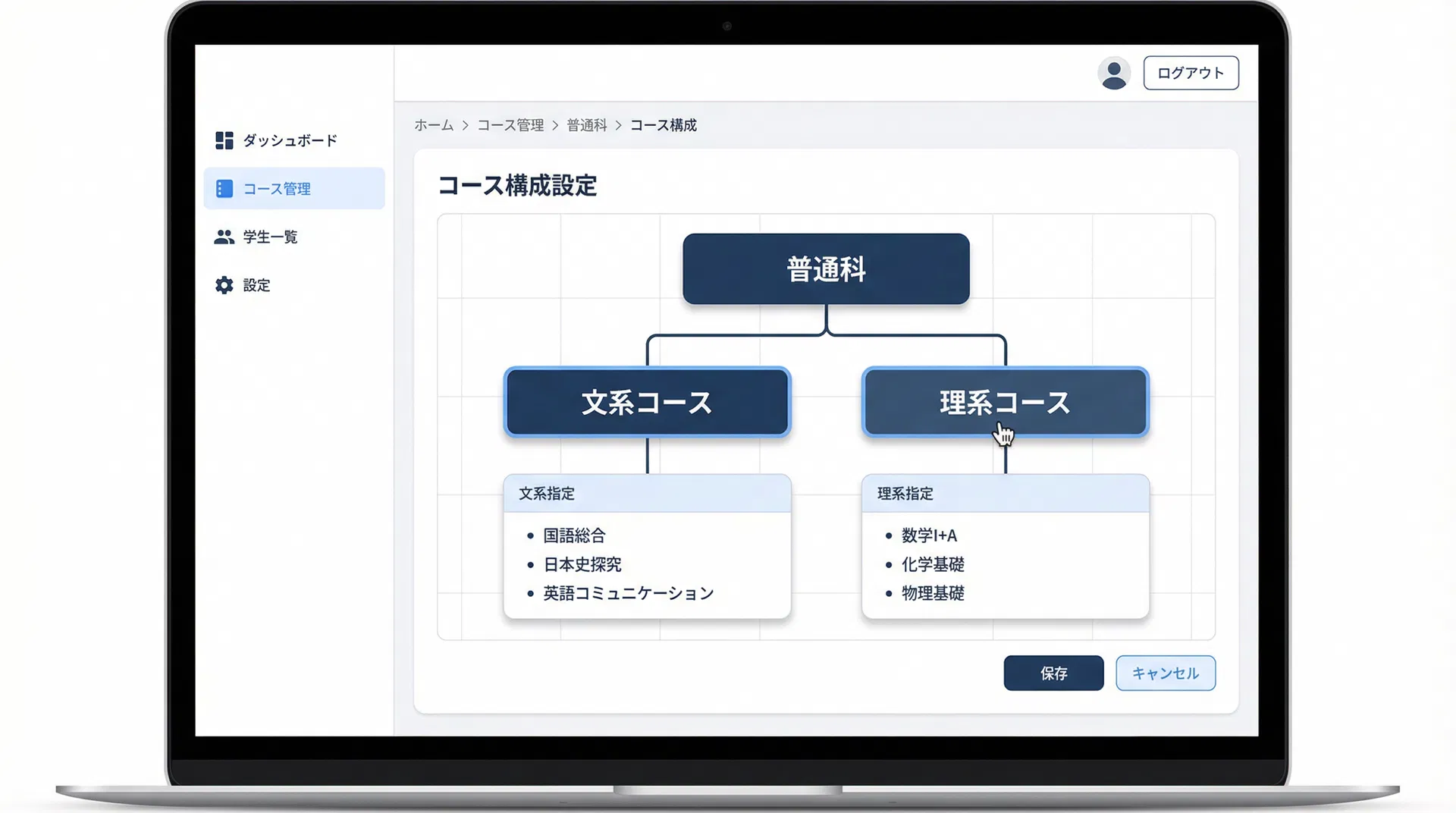
Task: Select 国語総合 in the 文系指定 list
Action: click(574, 535)
